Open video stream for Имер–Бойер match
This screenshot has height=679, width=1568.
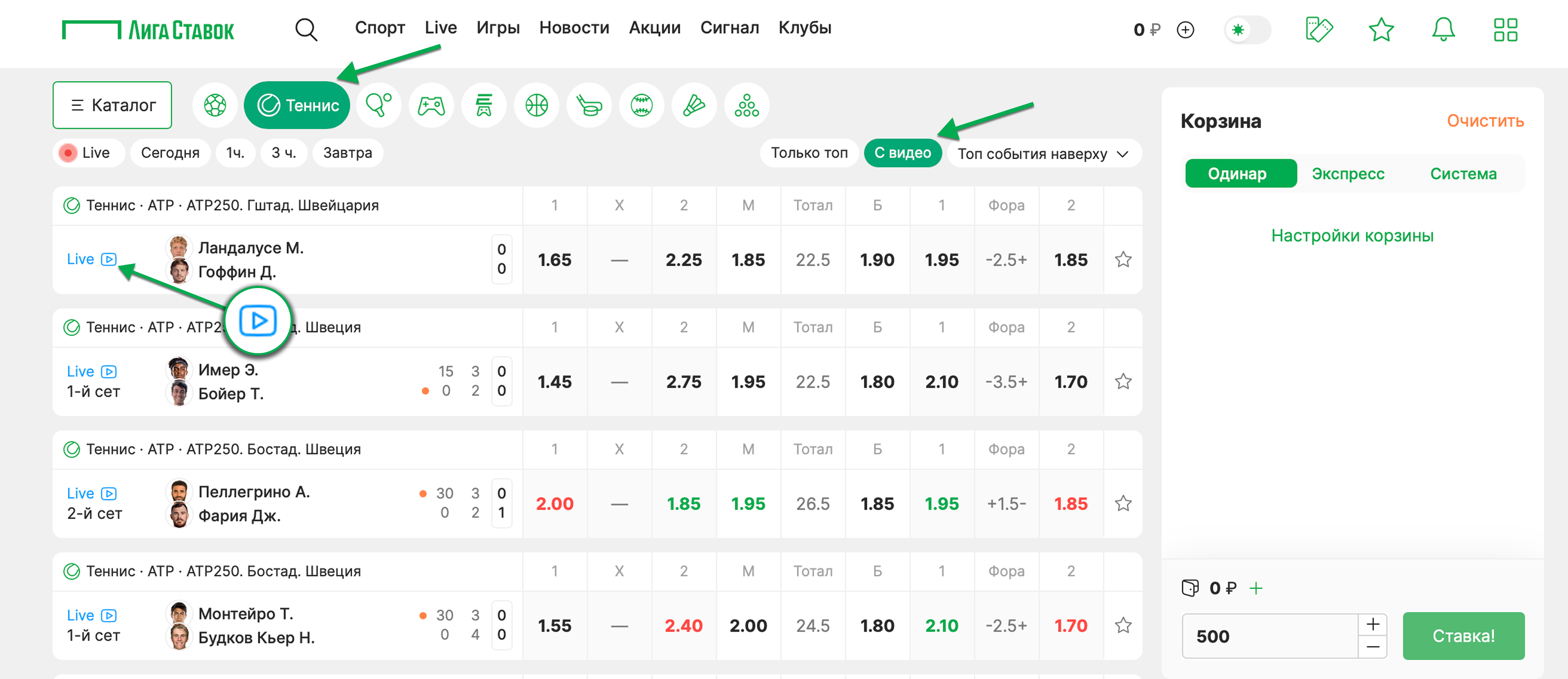coord(109,372)
